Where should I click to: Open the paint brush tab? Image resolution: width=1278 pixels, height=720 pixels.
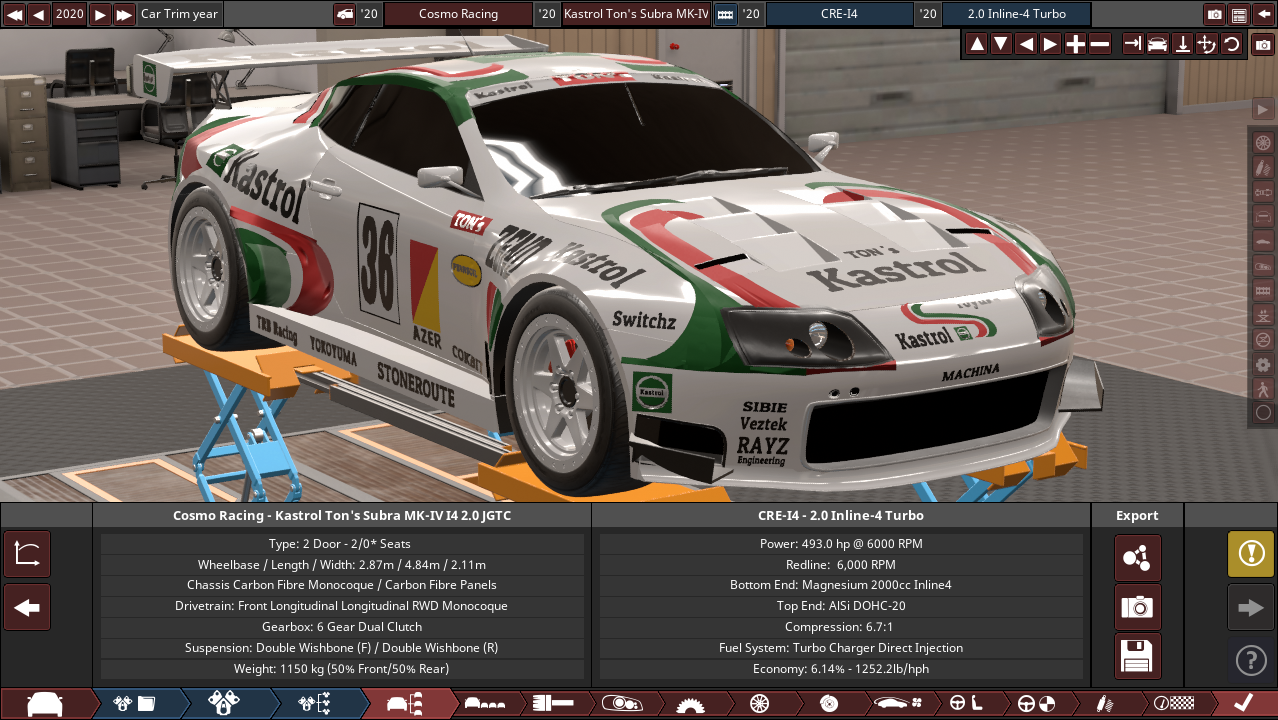coord(553,704)
